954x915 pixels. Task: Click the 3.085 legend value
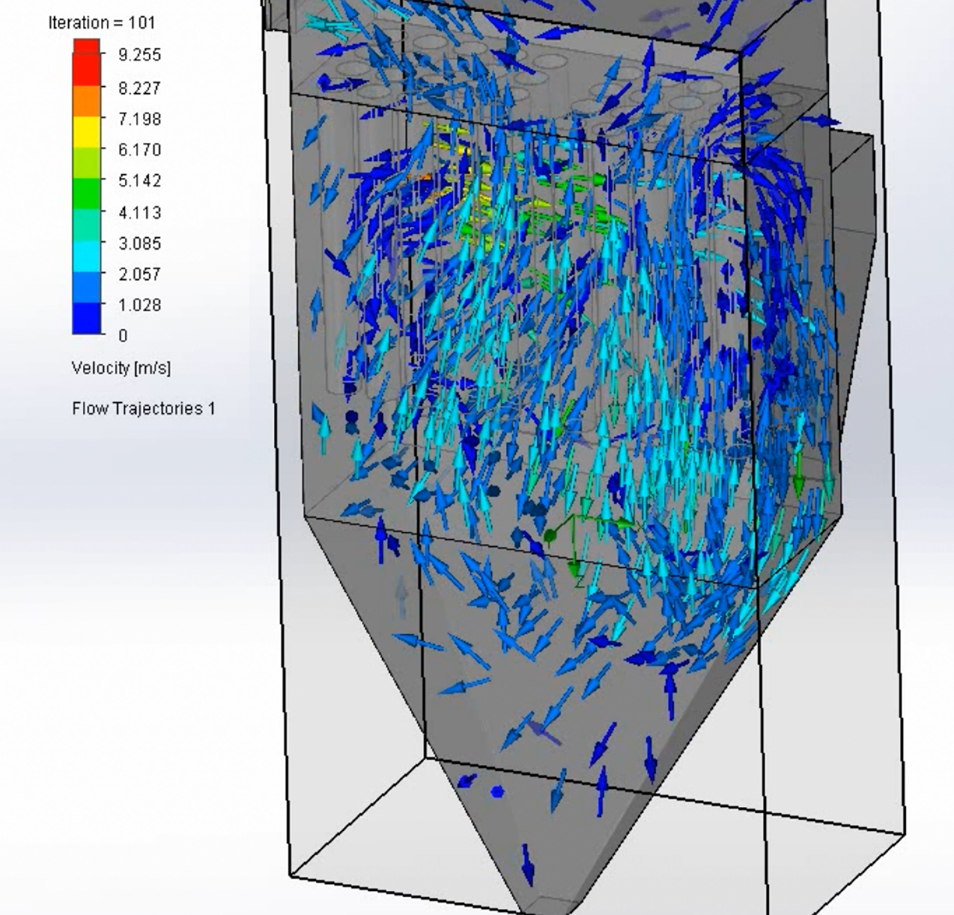click(x=139, y=243)
